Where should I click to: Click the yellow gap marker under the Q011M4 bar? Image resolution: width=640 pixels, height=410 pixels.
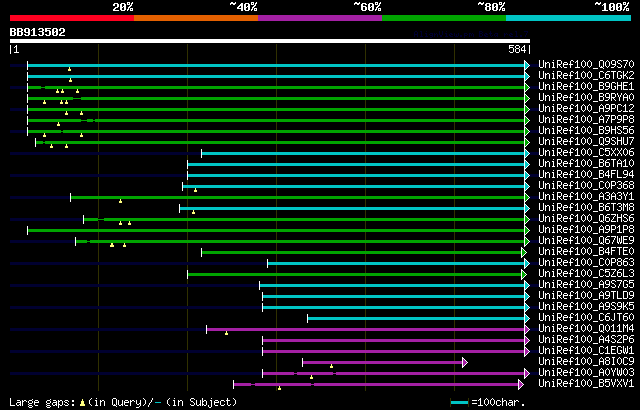[x=227, y=333]
